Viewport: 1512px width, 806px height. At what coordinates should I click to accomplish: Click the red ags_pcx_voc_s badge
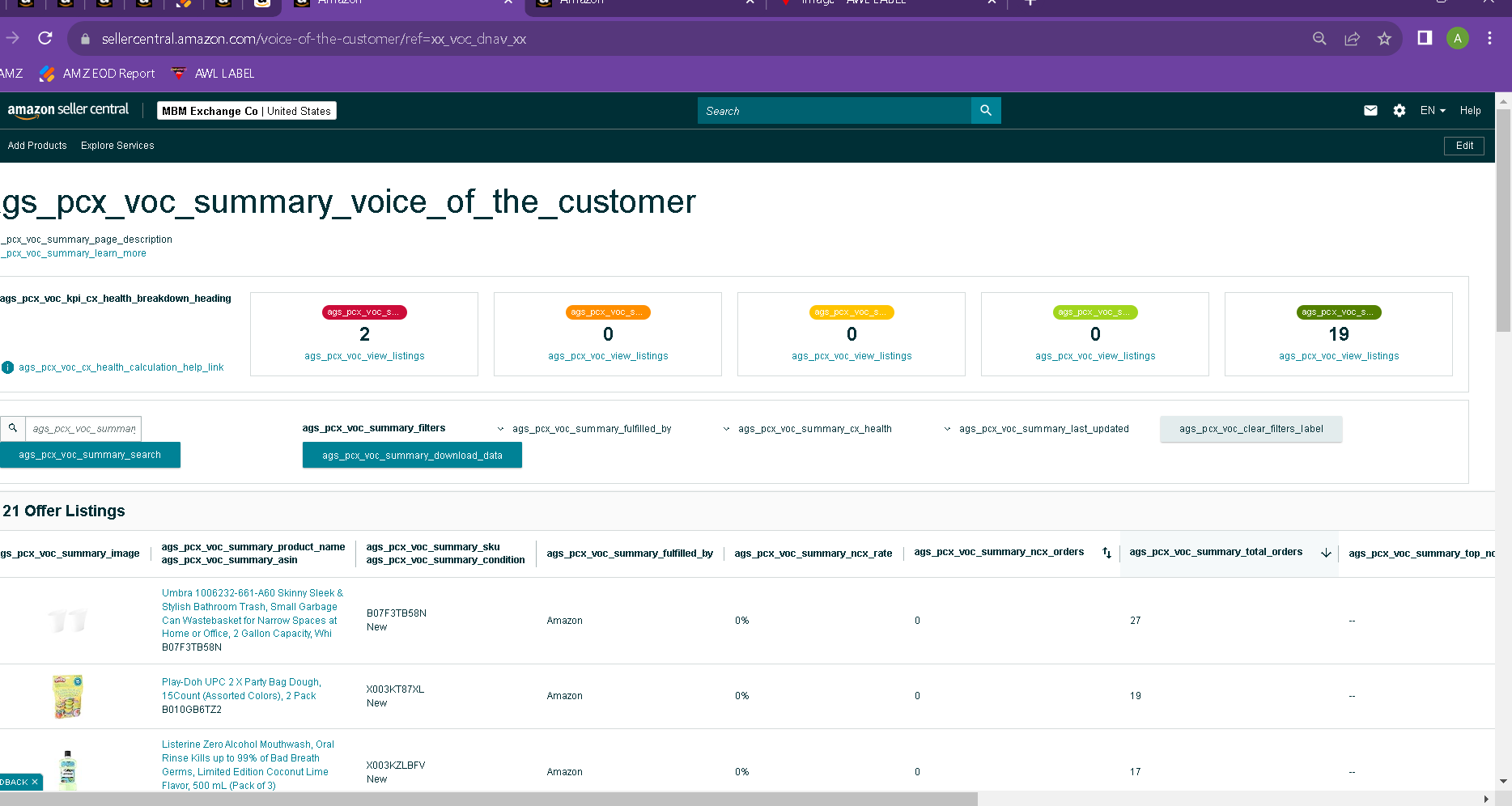point(364,312)
